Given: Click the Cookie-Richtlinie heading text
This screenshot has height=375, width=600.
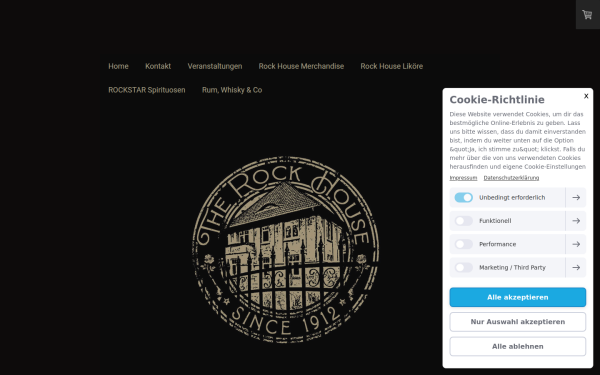Looking at the screenshot, I should point(497,99).
